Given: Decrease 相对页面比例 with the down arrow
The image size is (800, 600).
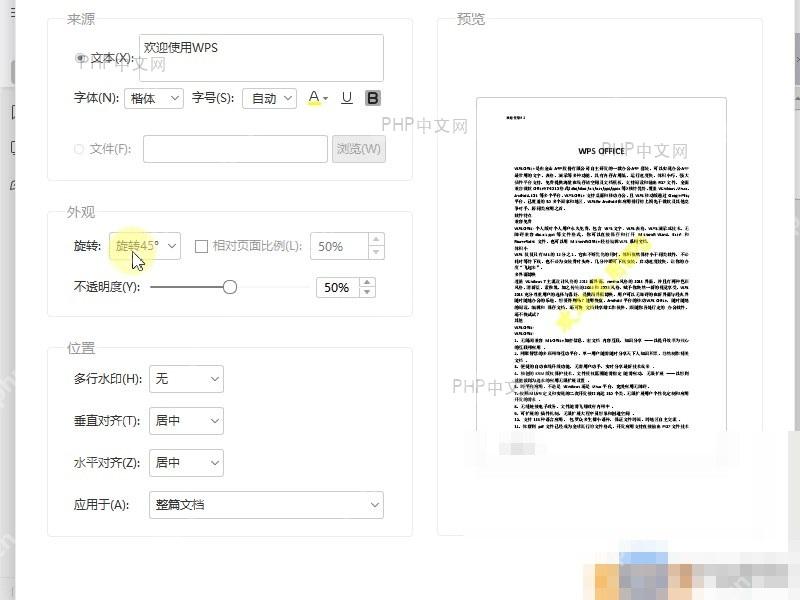Looking at the screenshot, I should pyautogui.click(x=376, y=253).
